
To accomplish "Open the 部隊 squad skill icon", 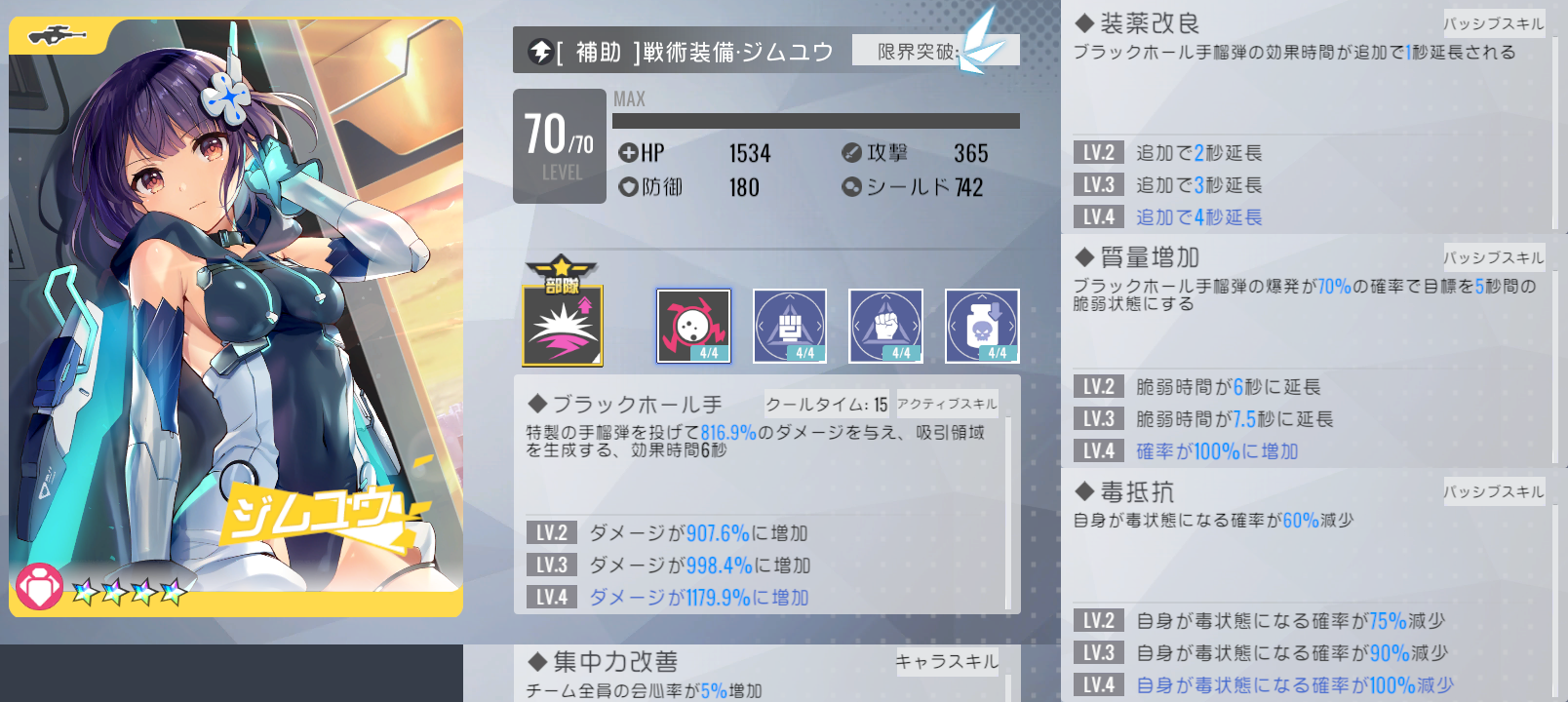I will [563, 312].
